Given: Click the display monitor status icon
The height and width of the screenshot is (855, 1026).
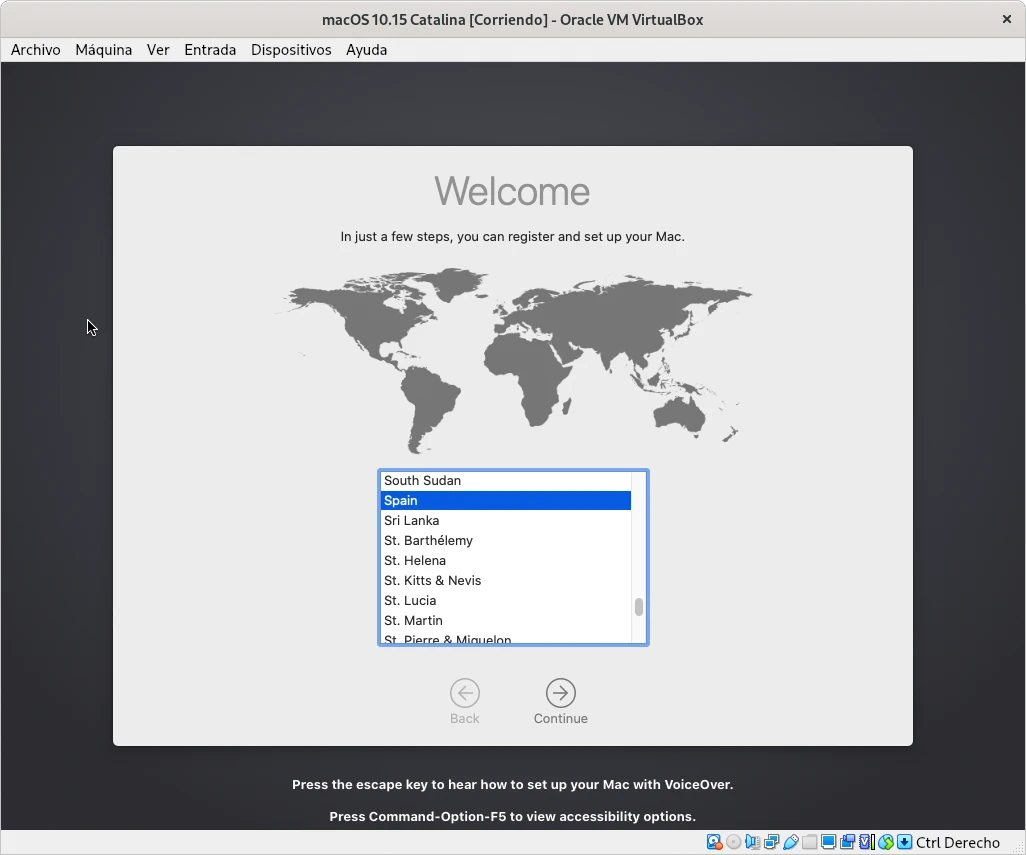Looking at the screenshot, I should point(828,842).
